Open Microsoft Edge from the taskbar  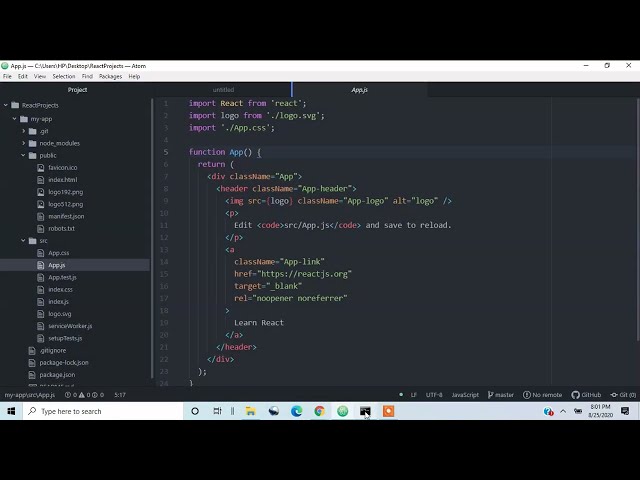(297, 411)
